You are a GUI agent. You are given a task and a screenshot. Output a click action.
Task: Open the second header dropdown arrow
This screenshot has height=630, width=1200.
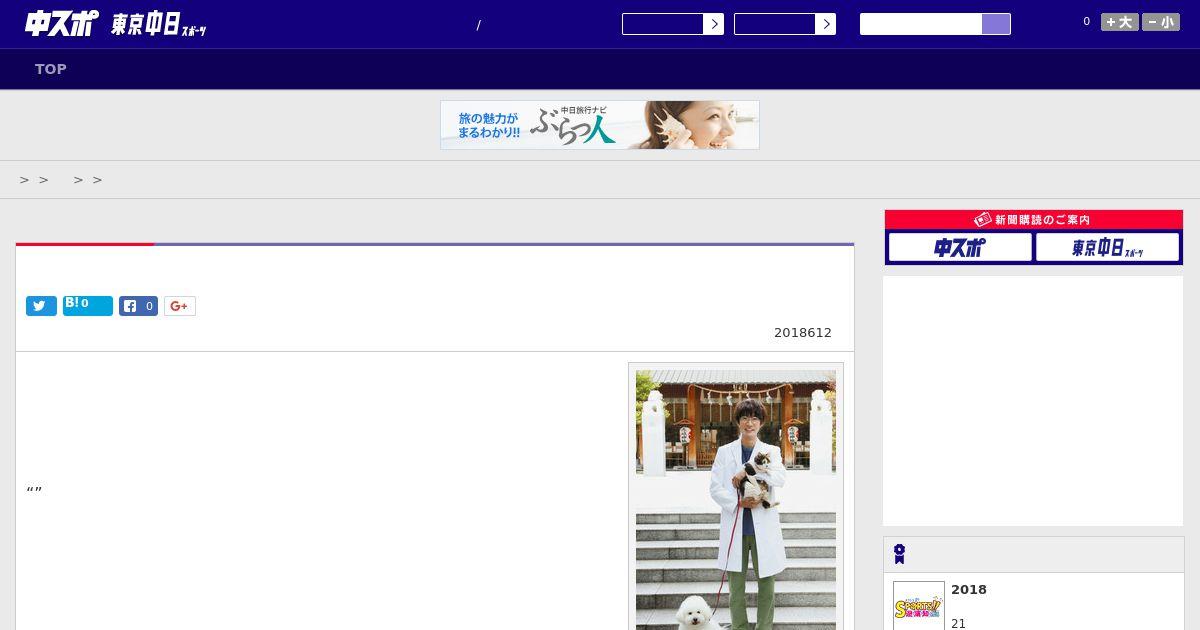pos(825,24)
